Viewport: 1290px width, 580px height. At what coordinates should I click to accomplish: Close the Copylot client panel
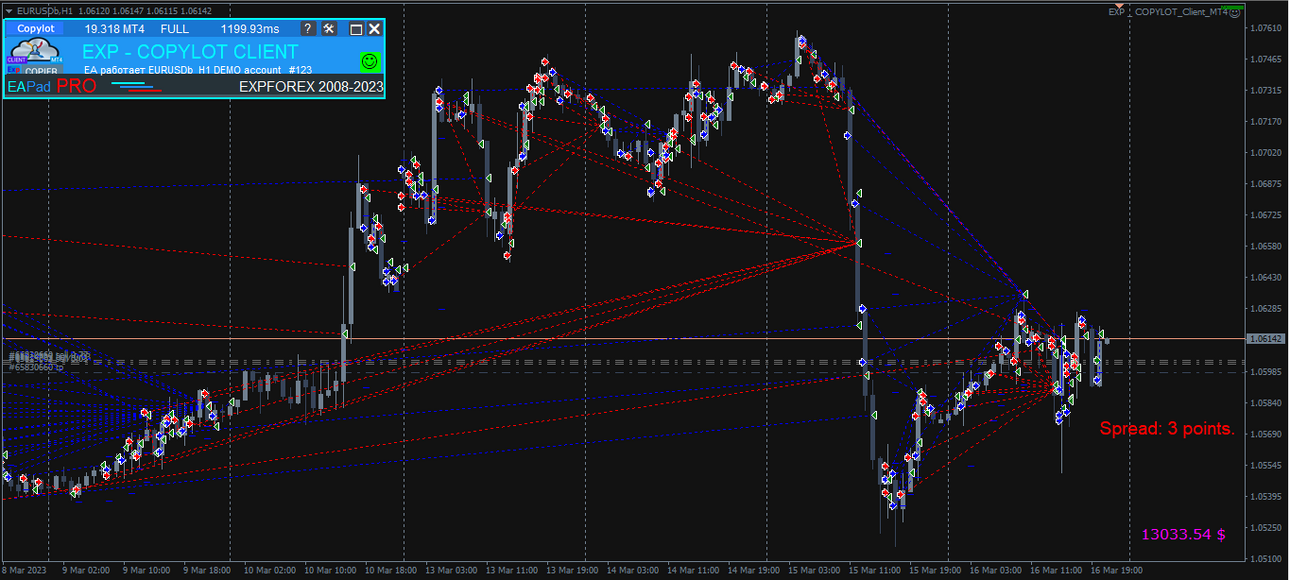click(x=374, y=29)
